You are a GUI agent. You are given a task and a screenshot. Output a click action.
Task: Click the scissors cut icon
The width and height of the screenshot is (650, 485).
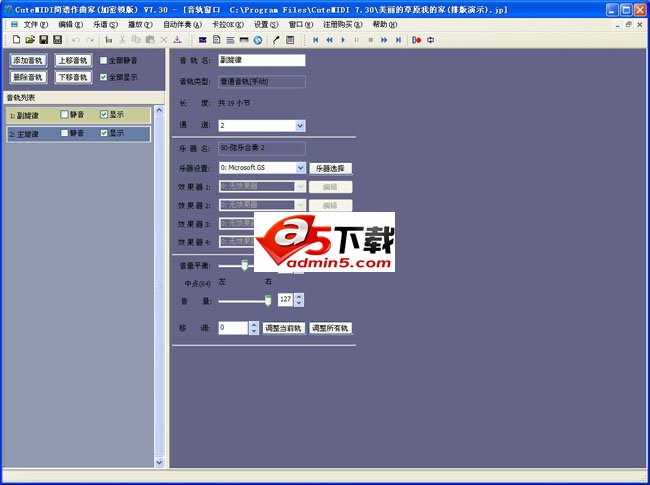[122, 40]
